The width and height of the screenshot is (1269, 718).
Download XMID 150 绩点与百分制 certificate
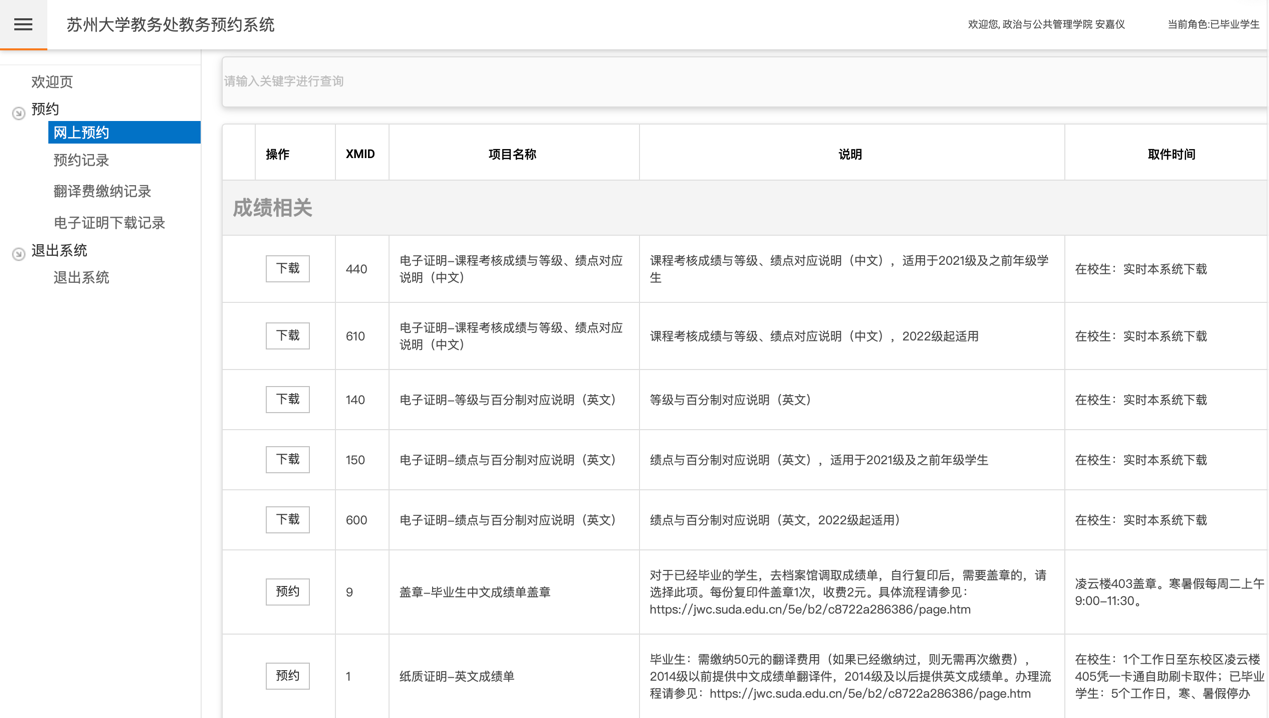[x=287, y=460]
